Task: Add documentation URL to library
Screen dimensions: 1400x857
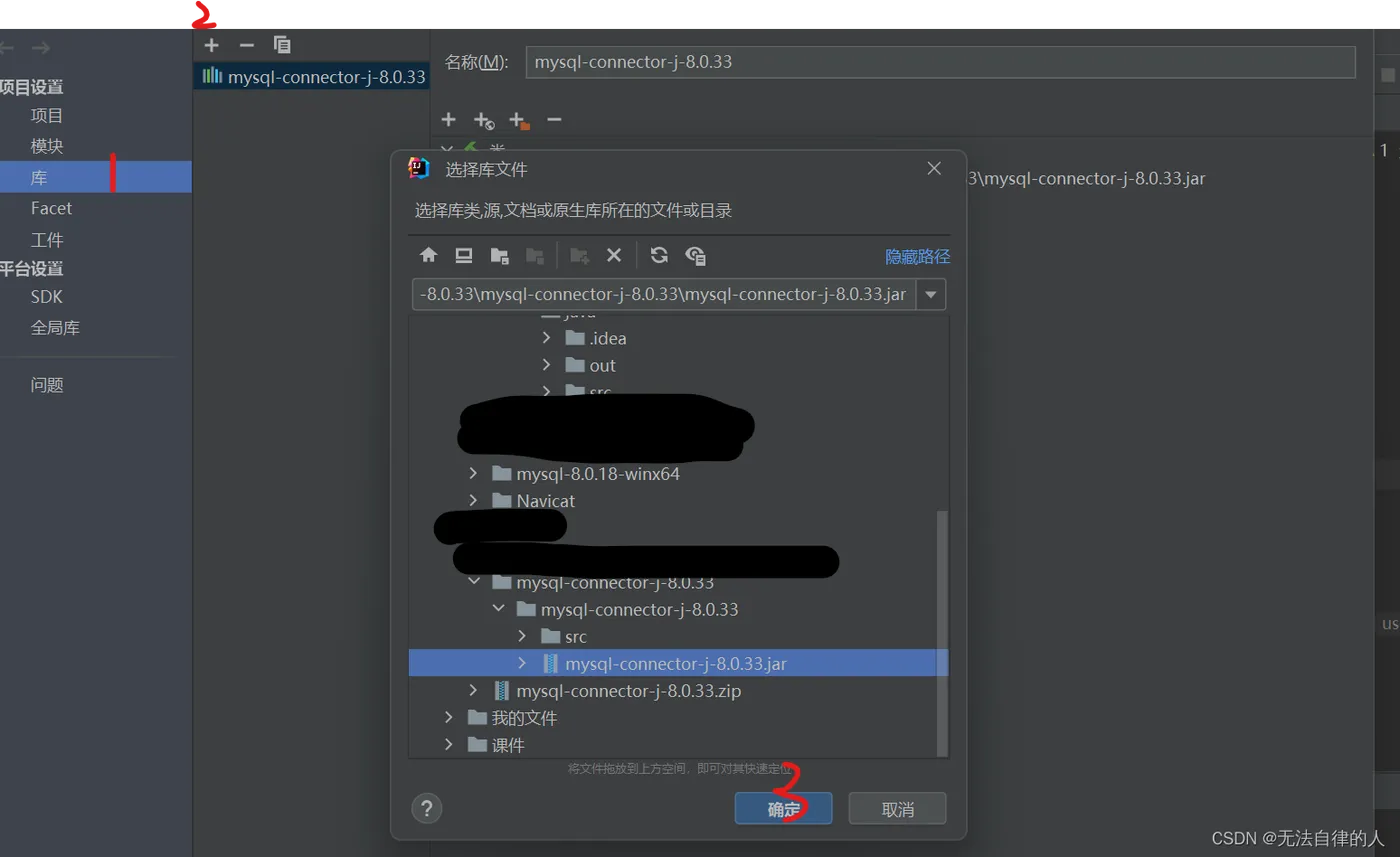Action: [x=484, y=121]
